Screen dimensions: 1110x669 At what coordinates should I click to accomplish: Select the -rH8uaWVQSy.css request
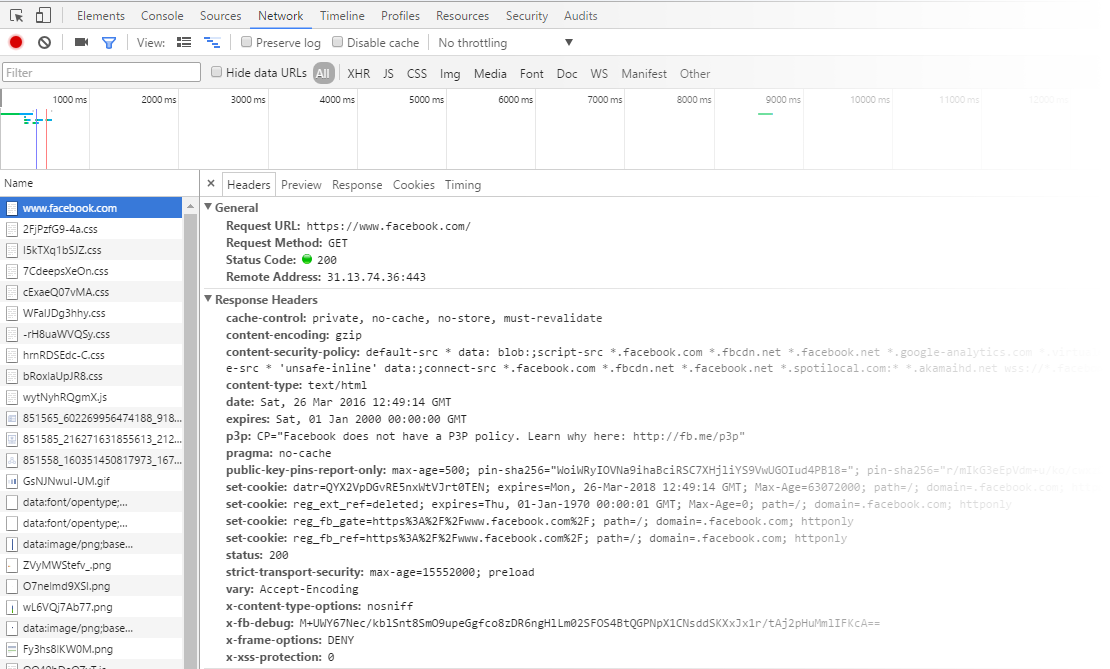tap(91, 334)
